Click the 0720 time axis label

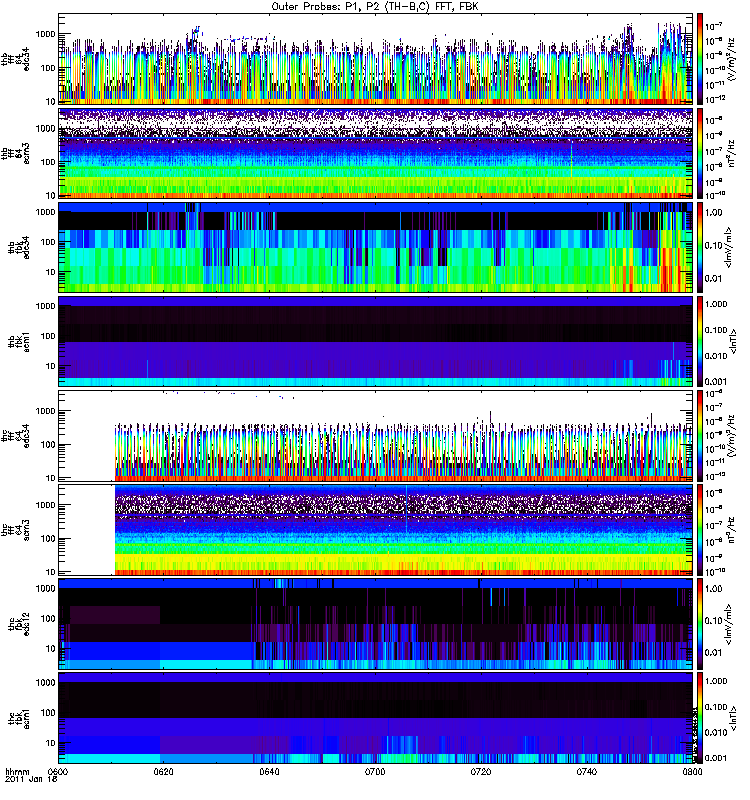[x=481, y=772]
